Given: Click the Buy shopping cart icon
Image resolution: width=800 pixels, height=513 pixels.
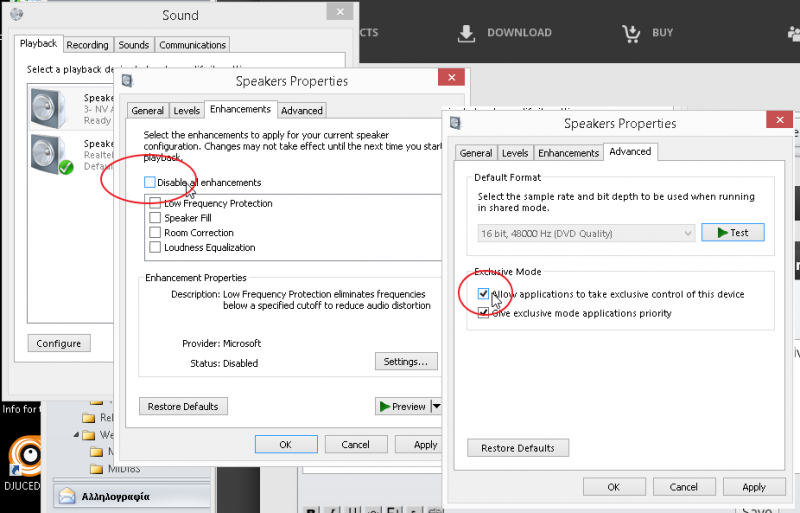Looking at the screenshot, I should point(631,33).
